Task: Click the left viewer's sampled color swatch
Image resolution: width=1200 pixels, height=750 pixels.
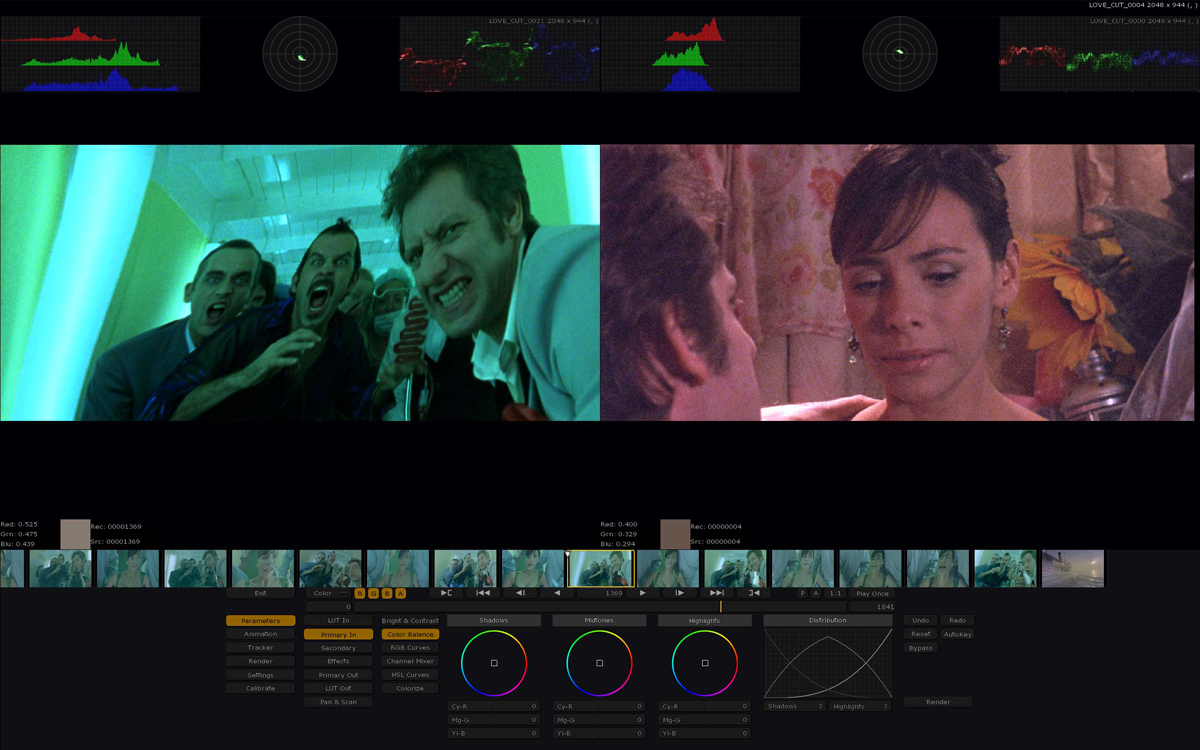Action: tap(75, 534)
